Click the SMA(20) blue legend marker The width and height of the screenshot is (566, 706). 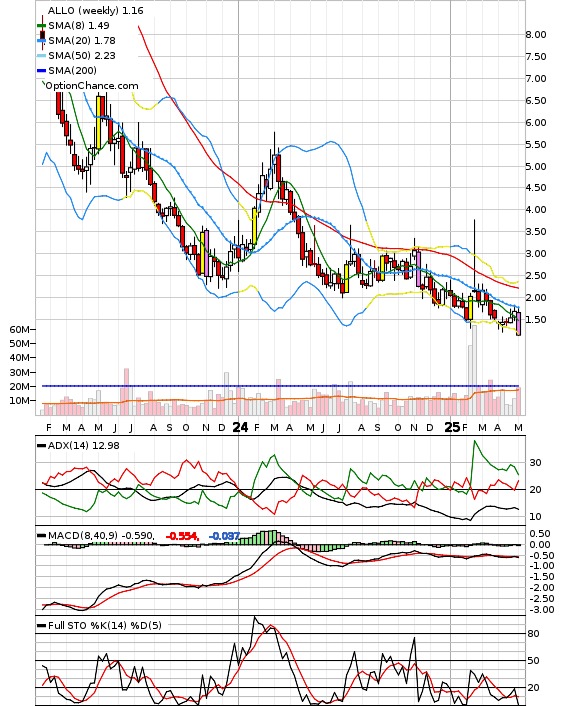[41, 41]
